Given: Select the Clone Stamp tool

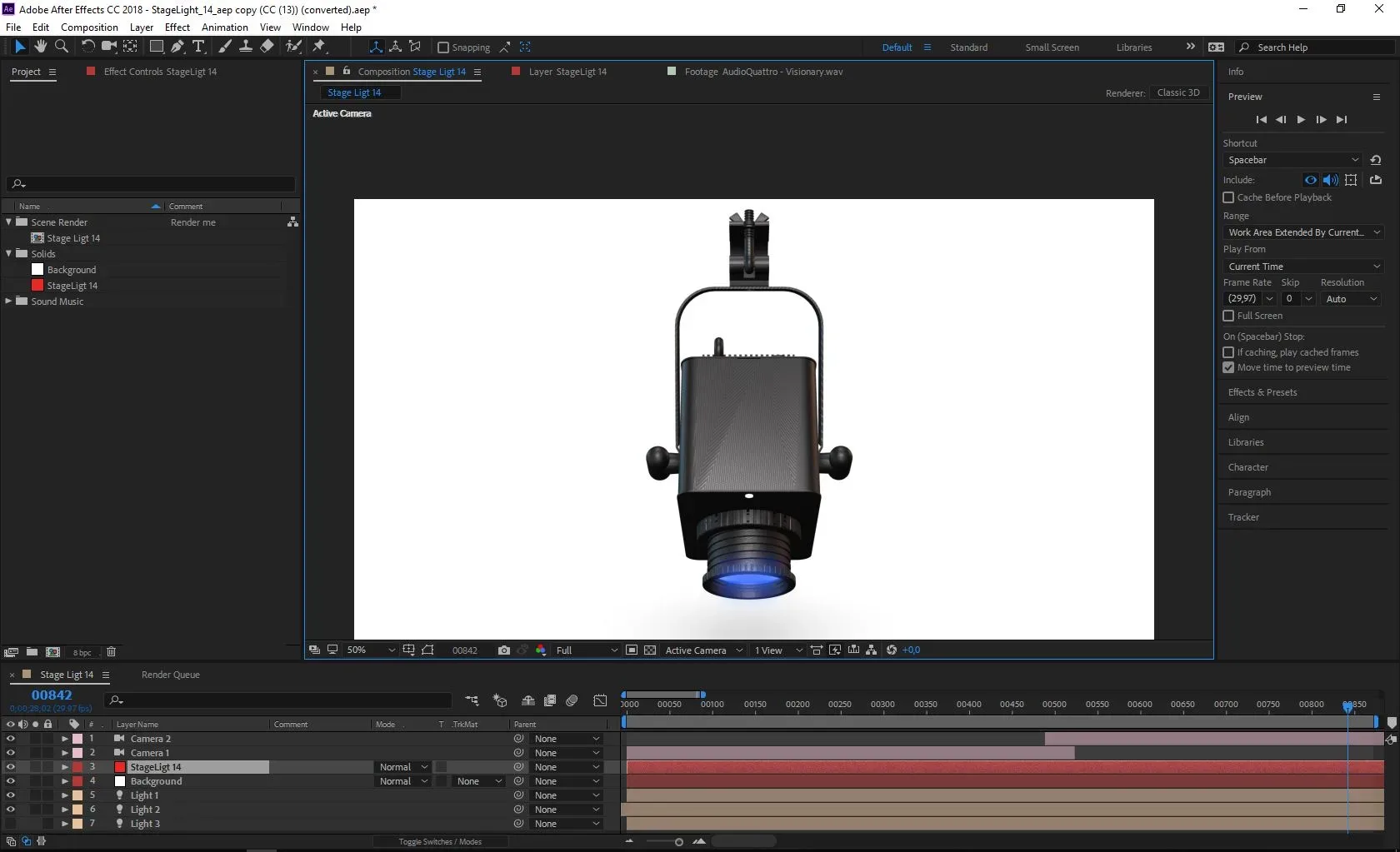Looking at the screenshot, I should (x=245, y=47).
